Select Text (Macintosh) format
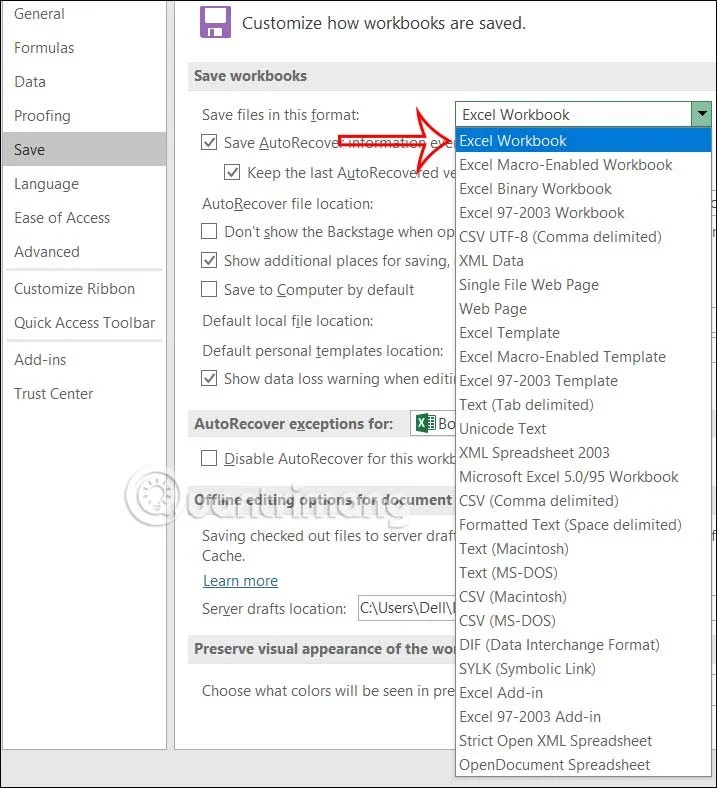Screen dimensions: 717x788 583,549
